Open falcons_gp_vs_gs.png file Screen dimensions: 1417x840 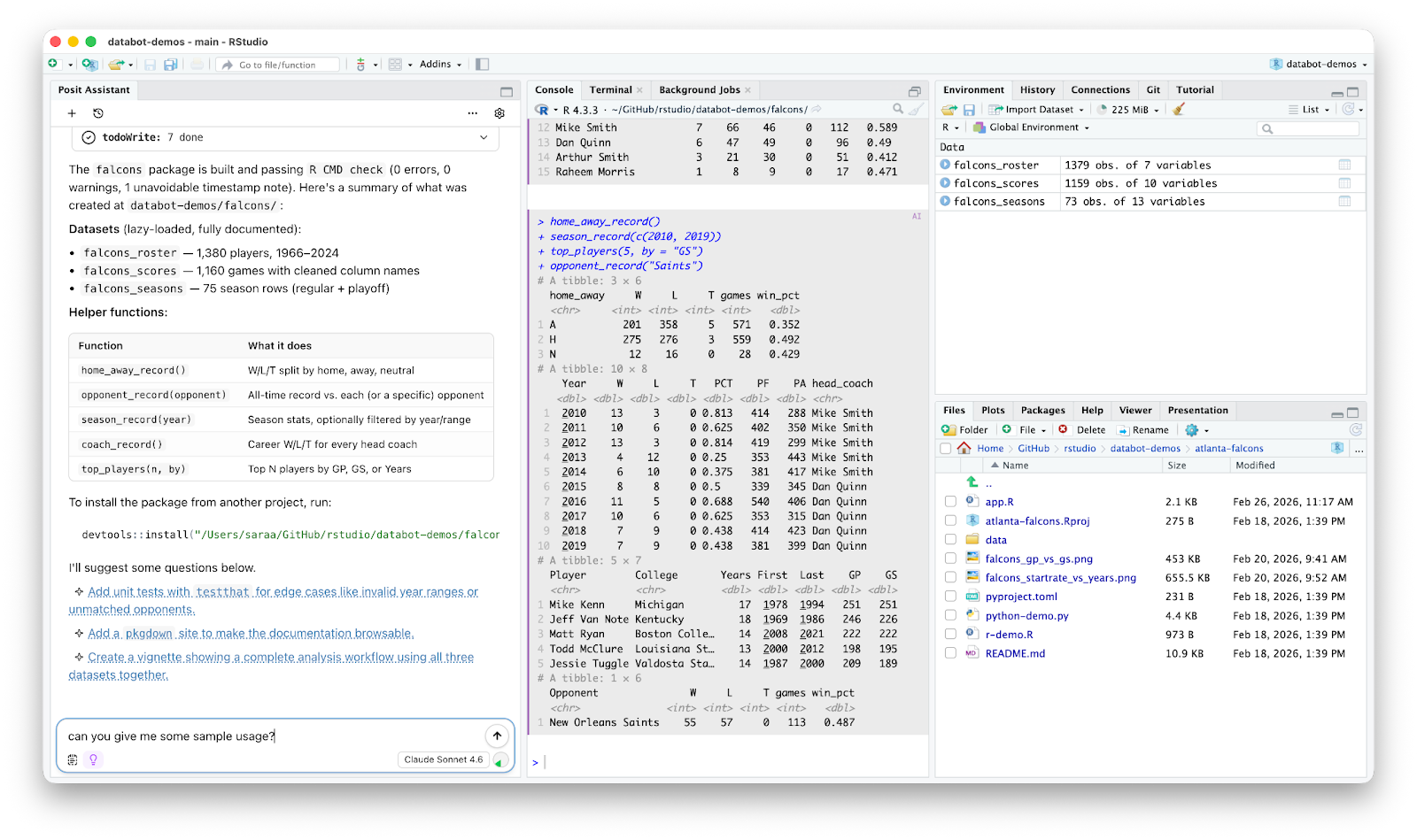pyautogui.click(x=1039, y=559)
